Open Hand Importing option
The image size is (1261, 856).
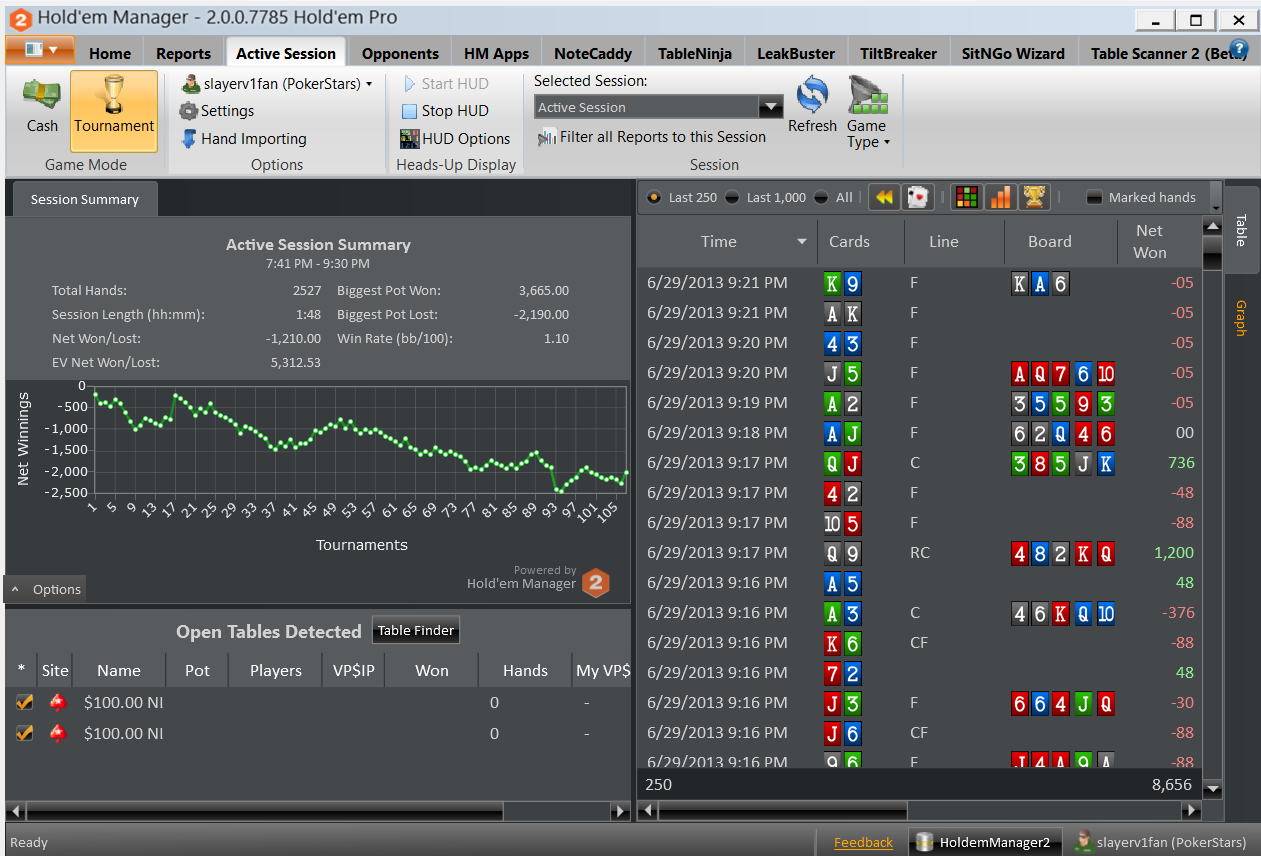[243, 139]
